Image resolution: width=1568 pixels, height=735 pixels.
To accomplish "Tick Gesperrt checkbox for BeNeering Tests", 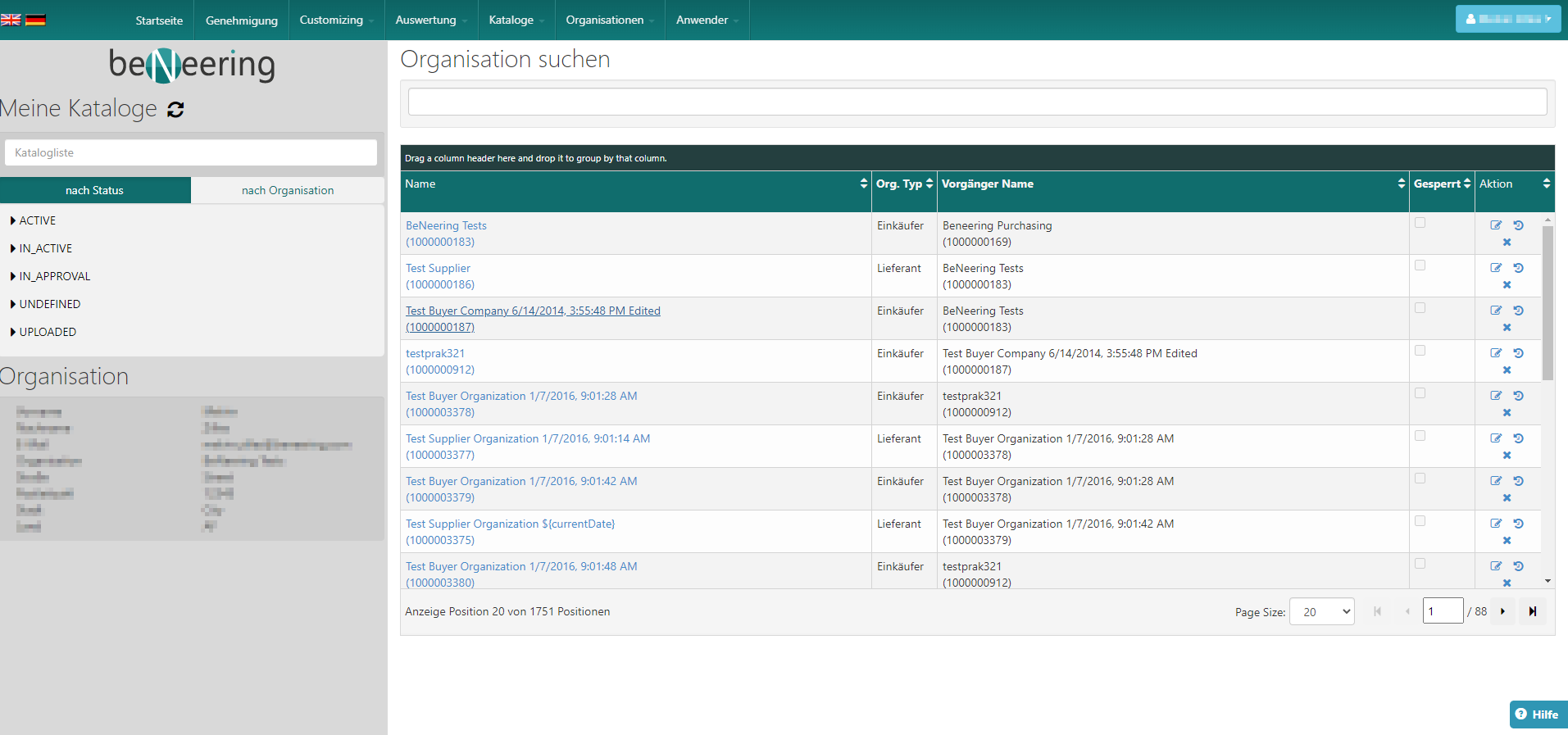I will pos(1420,223).
